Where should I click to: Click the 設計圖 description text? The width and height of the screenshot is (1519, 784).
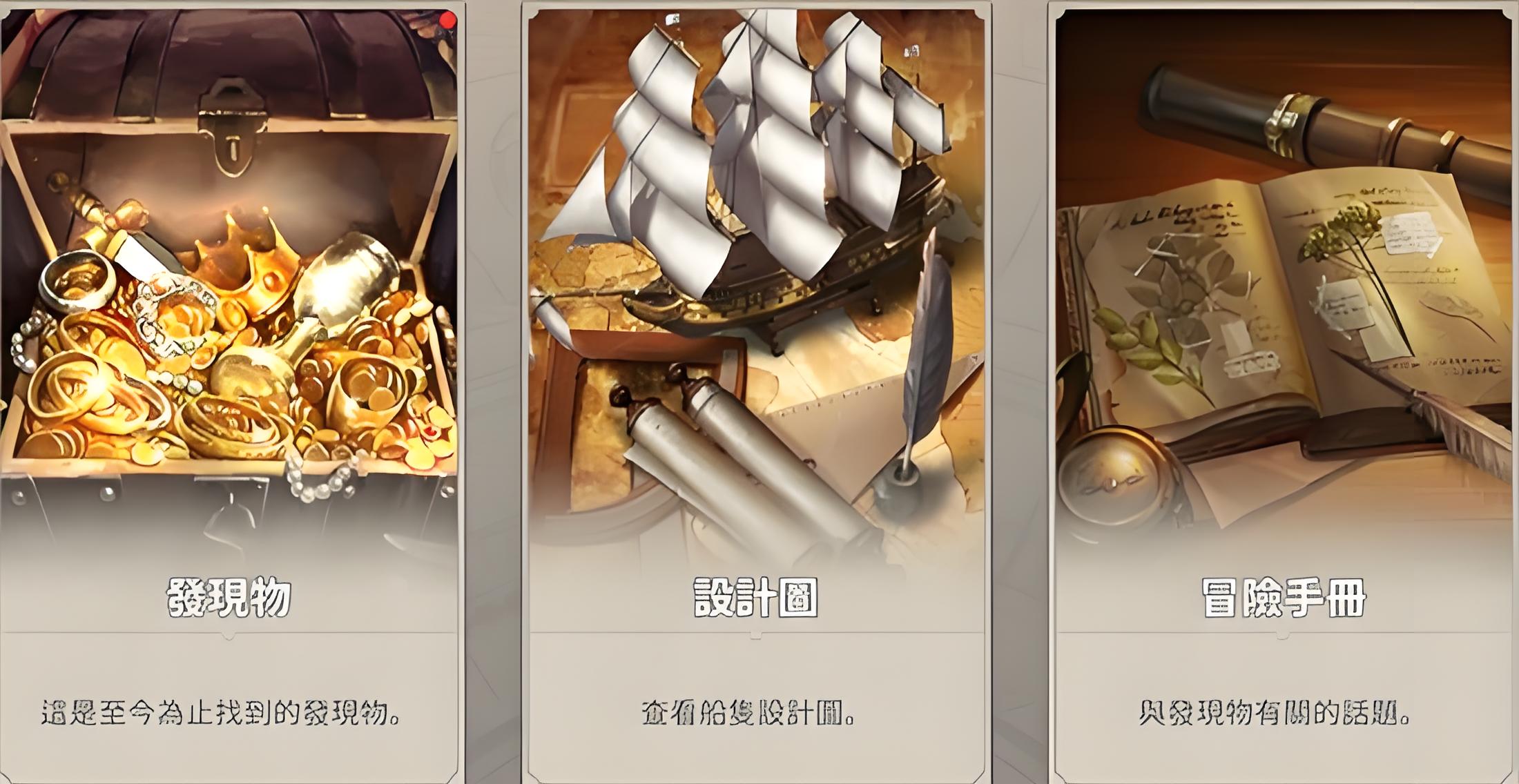point(749,714)
